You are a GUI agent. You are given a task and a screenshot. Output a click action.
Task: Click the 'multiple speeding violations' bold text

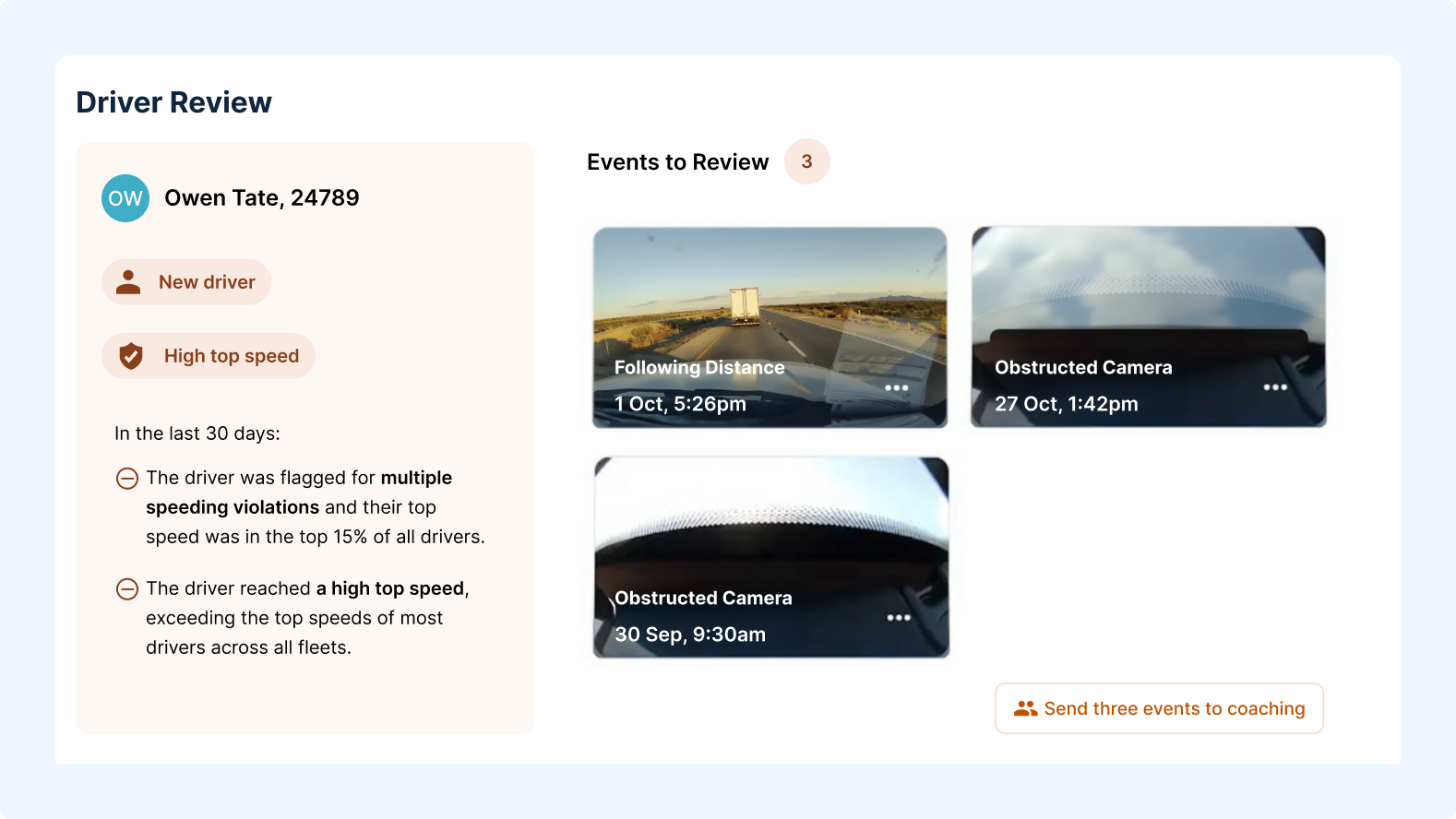pos(299,493)
